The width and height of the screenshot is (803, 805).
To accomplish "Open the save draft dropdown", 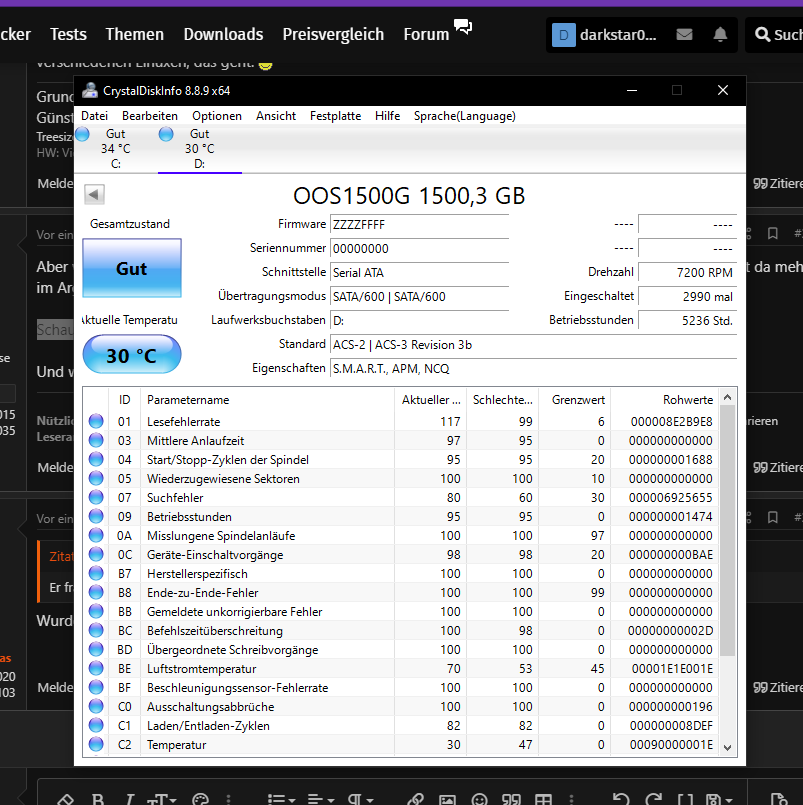I will point(721,799).
